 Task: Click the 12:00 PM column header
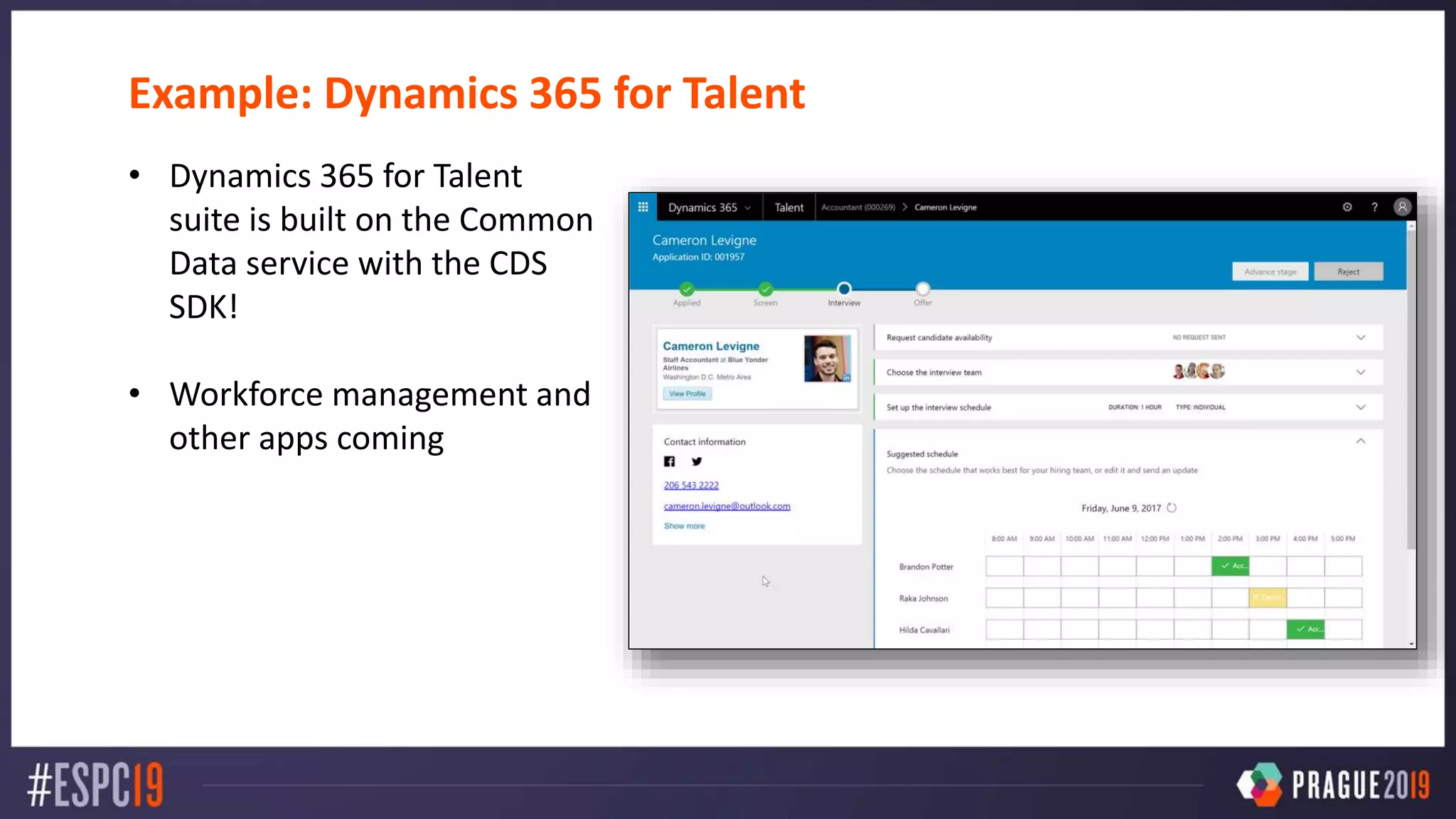(x=1155, y=539)
